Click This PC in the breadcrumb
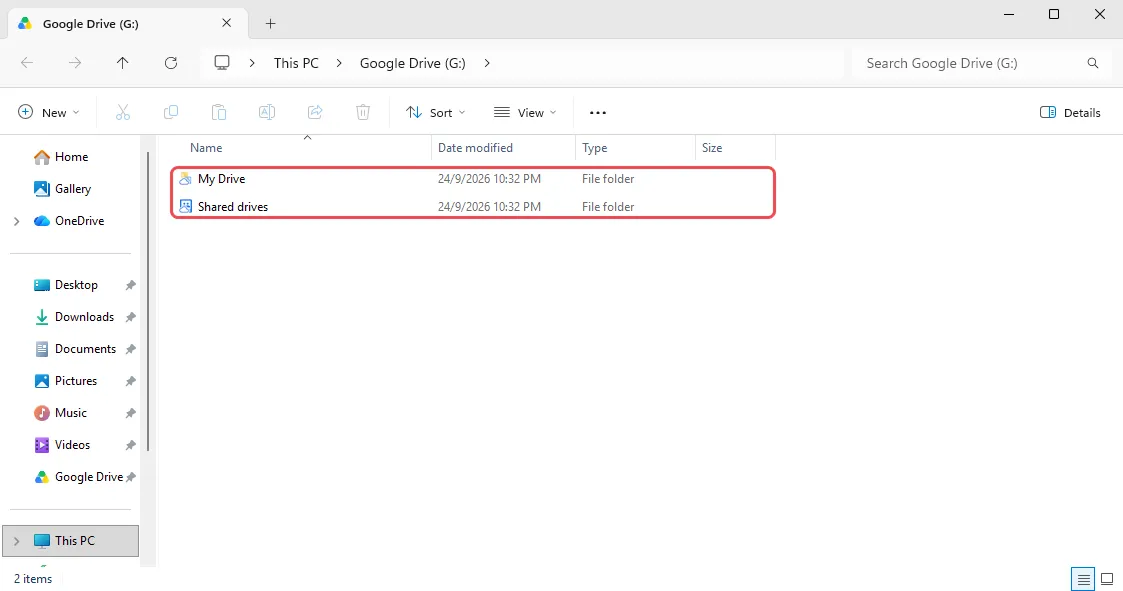1123x591 pixels. point(296,63)
